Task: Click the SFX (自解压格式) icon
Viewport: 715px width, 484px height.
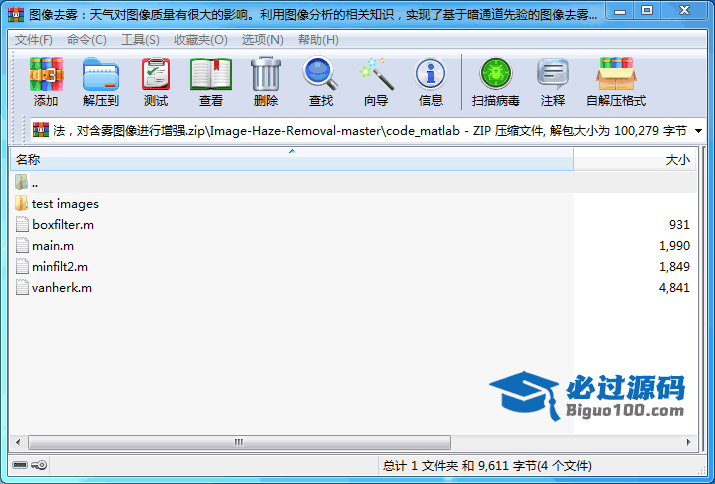Action: (616, 74)
